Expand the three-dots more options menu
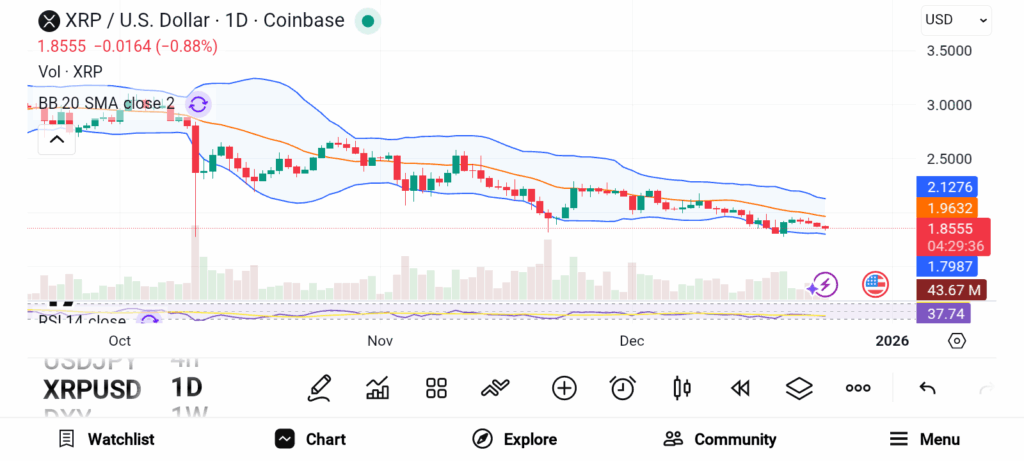Screen dimensions: 1024x461 (x=858, y=388)
